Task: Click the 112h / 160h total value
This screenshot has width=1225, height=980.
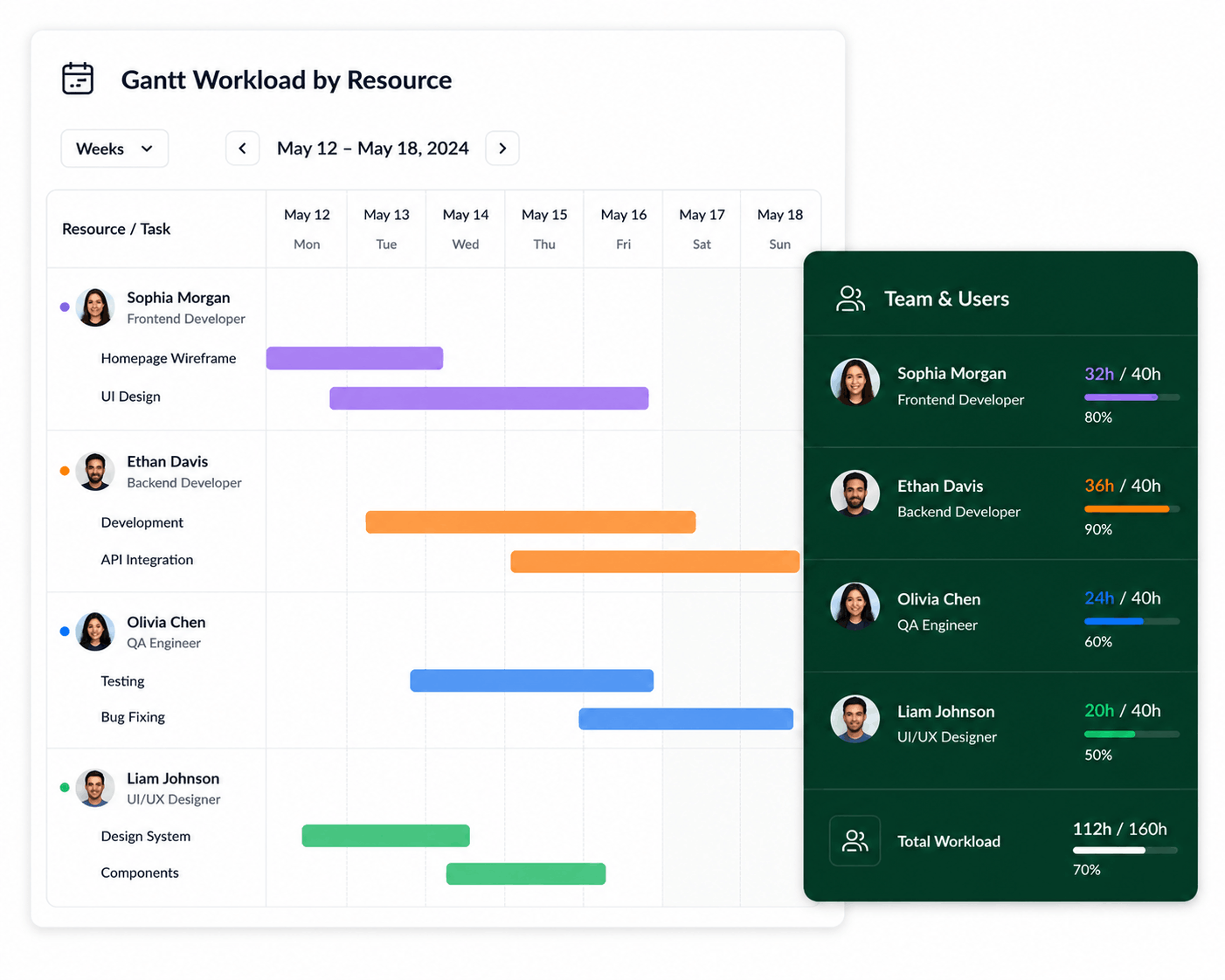Action: 1120,829
